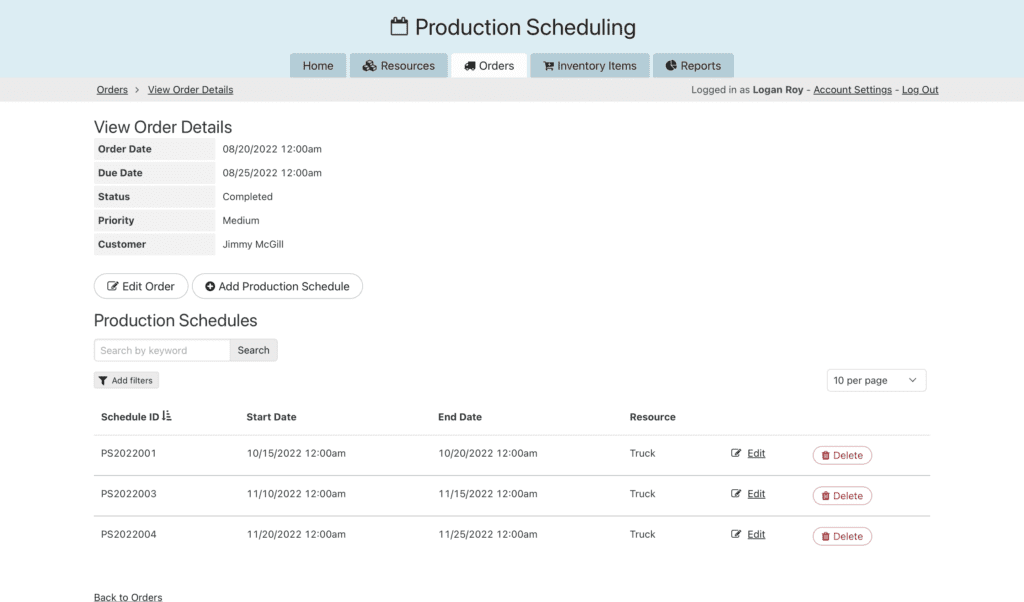Select the Home tab
This screenshot has width=1024, height=602.
coord(318,66)
